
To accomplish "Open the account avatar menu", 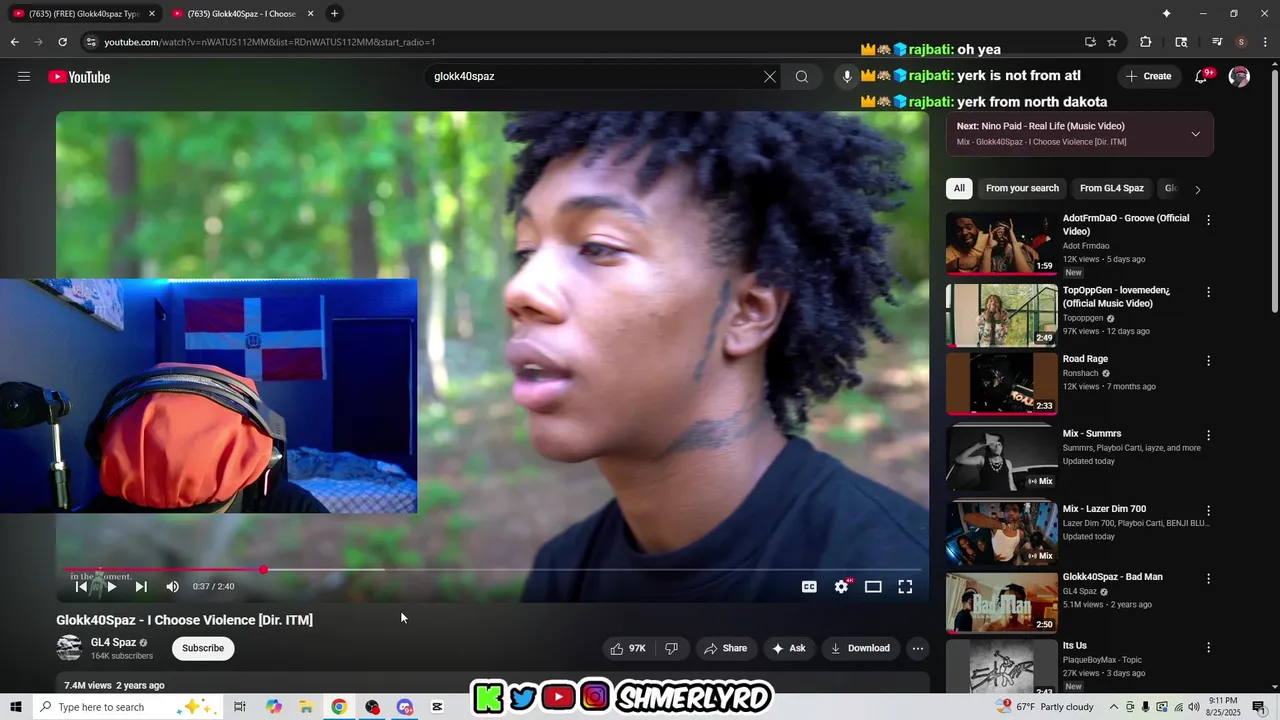I will [x=1239, y=77].
